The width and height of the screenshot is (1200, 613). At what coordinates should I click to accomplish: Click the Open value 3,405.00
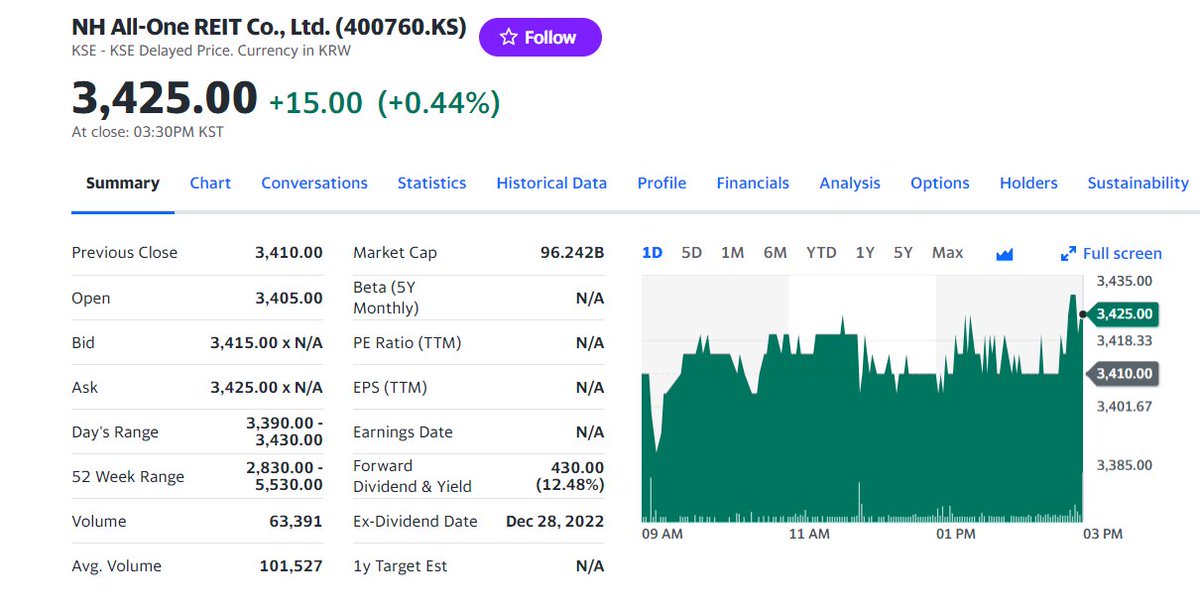(289, 298)
